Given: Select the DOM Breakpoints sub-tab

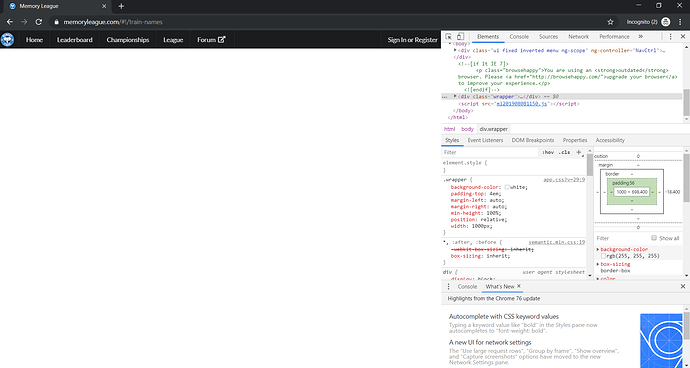Looking at the screenshot, I should (x=532, y=140).
